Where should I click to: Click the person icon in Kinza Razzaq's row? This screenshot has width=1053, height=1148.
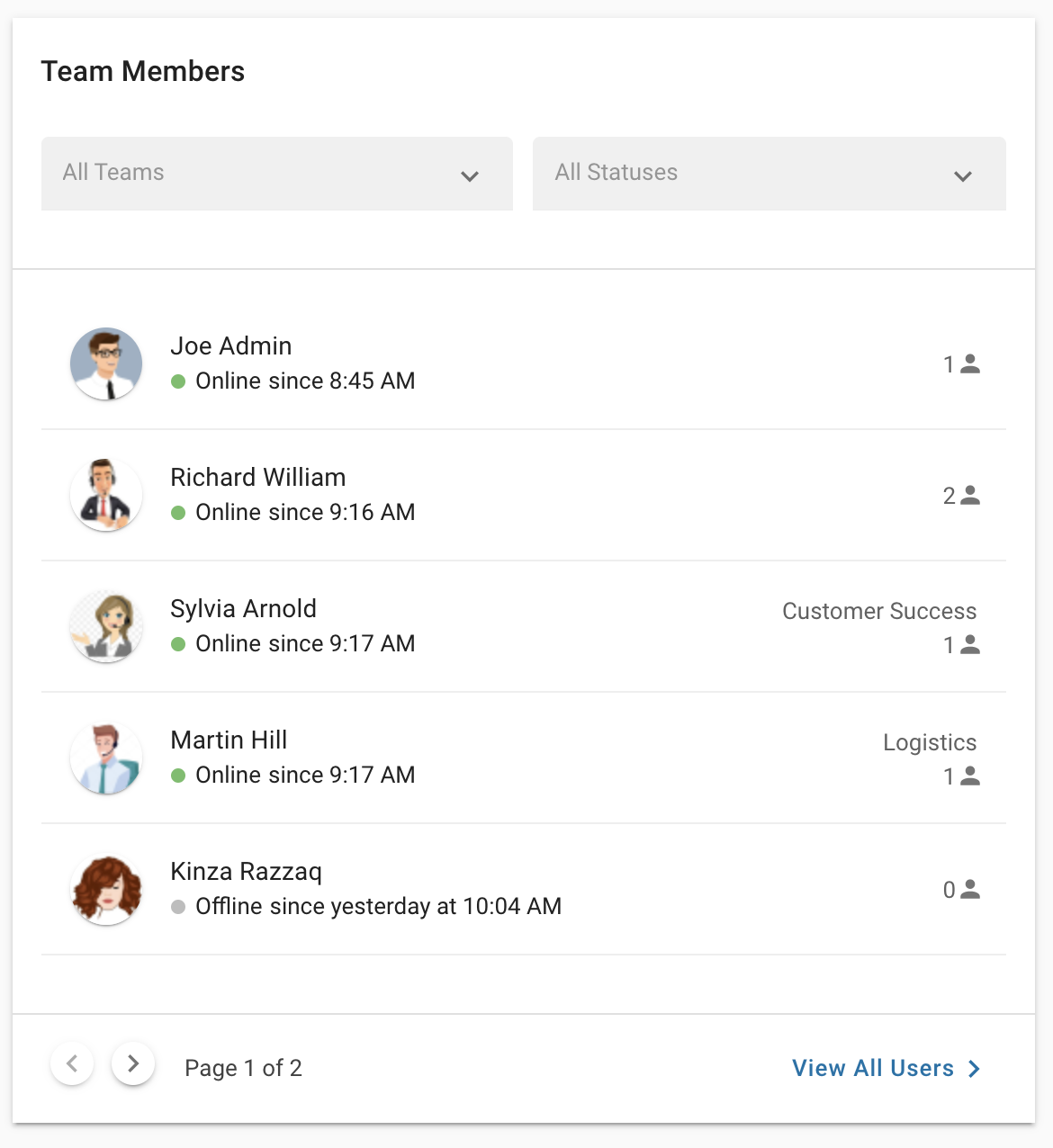click(970, 889)
